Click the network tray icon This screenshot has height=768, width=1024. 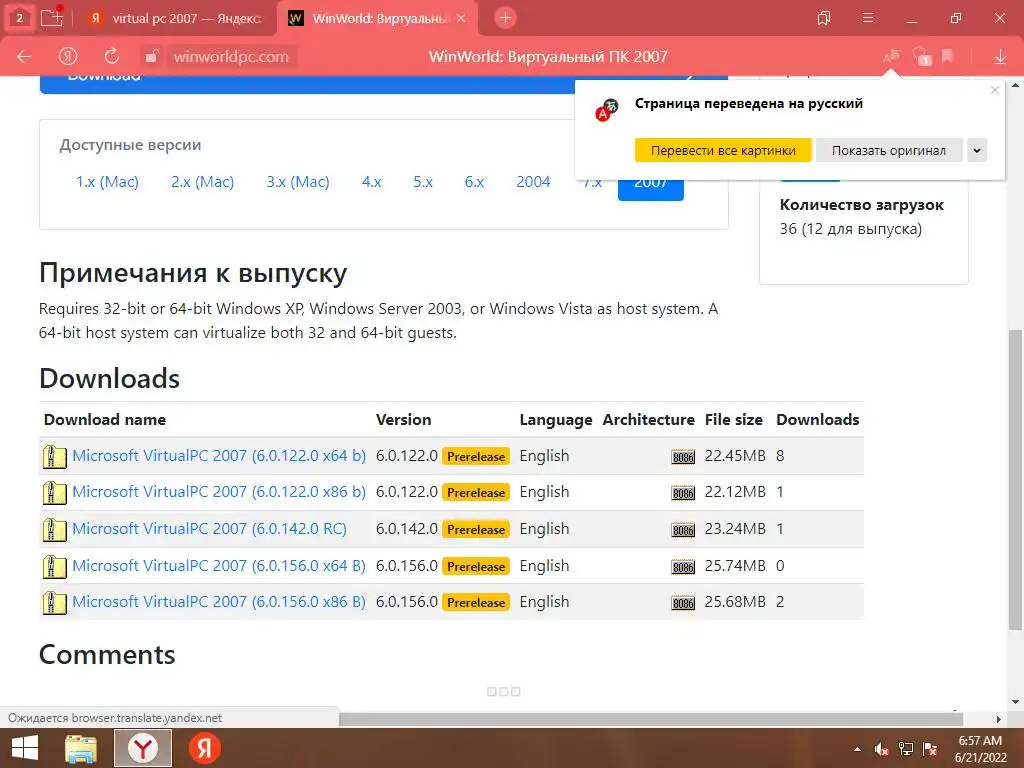905,749
